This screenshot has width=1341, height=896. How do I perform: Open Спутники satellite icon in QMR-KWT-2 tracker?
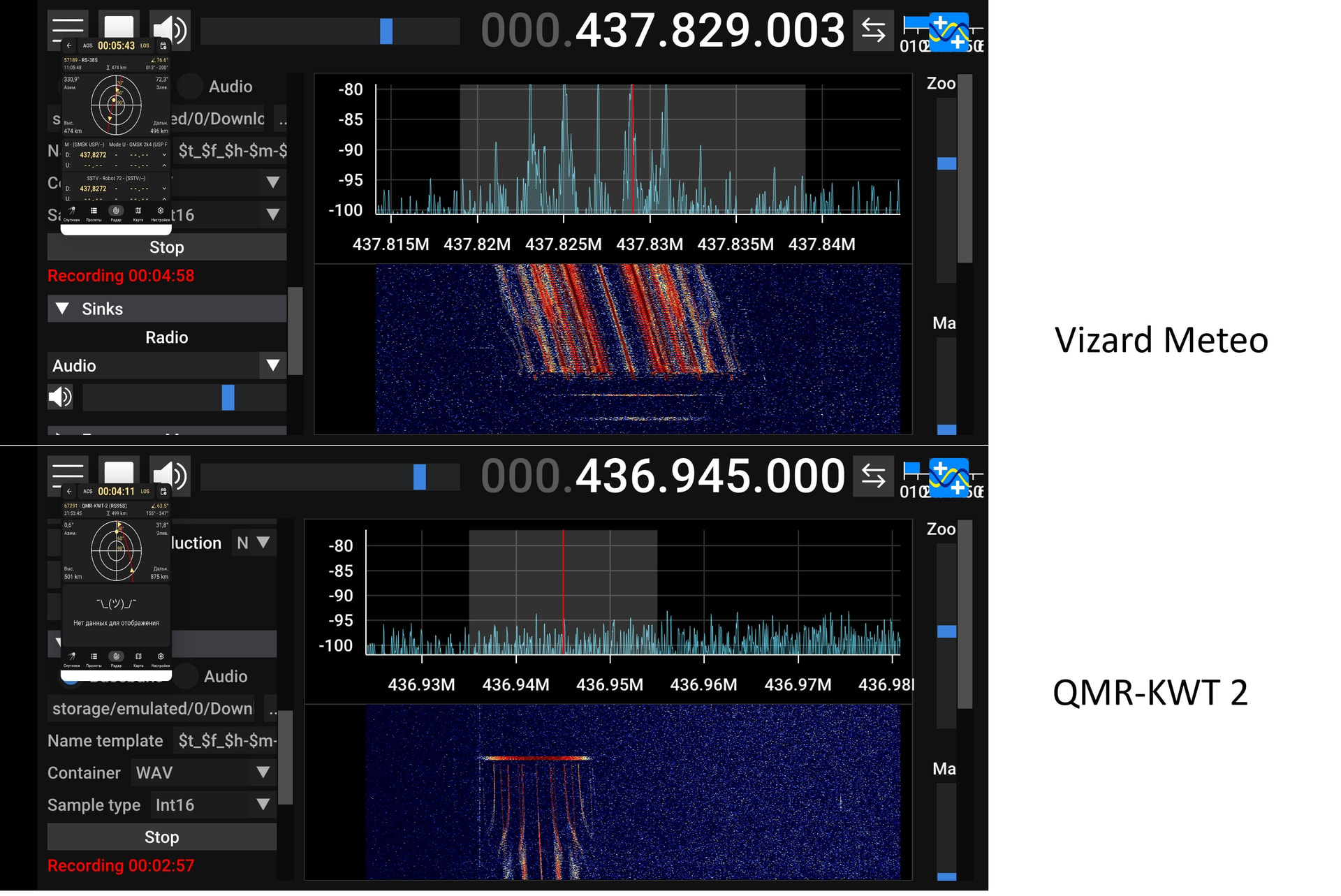click(72, 658)
